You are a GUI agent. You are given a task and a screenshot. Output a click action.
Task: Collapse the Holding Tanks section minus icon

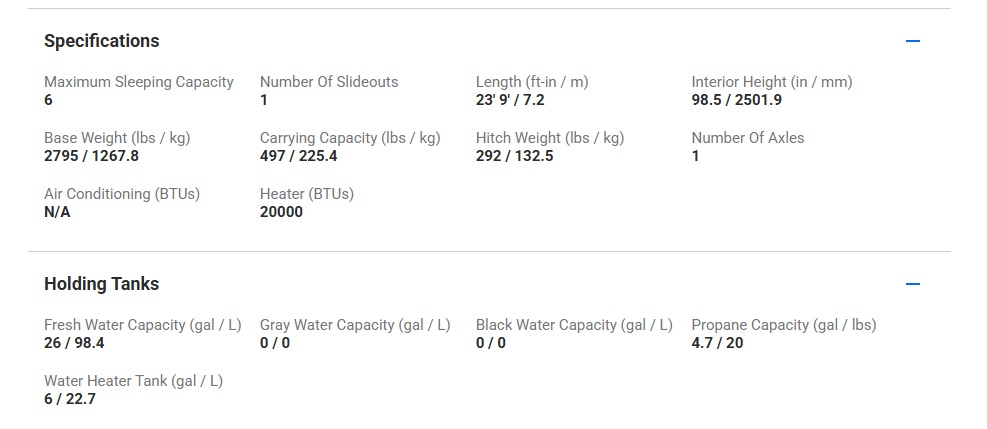[912, 284]
